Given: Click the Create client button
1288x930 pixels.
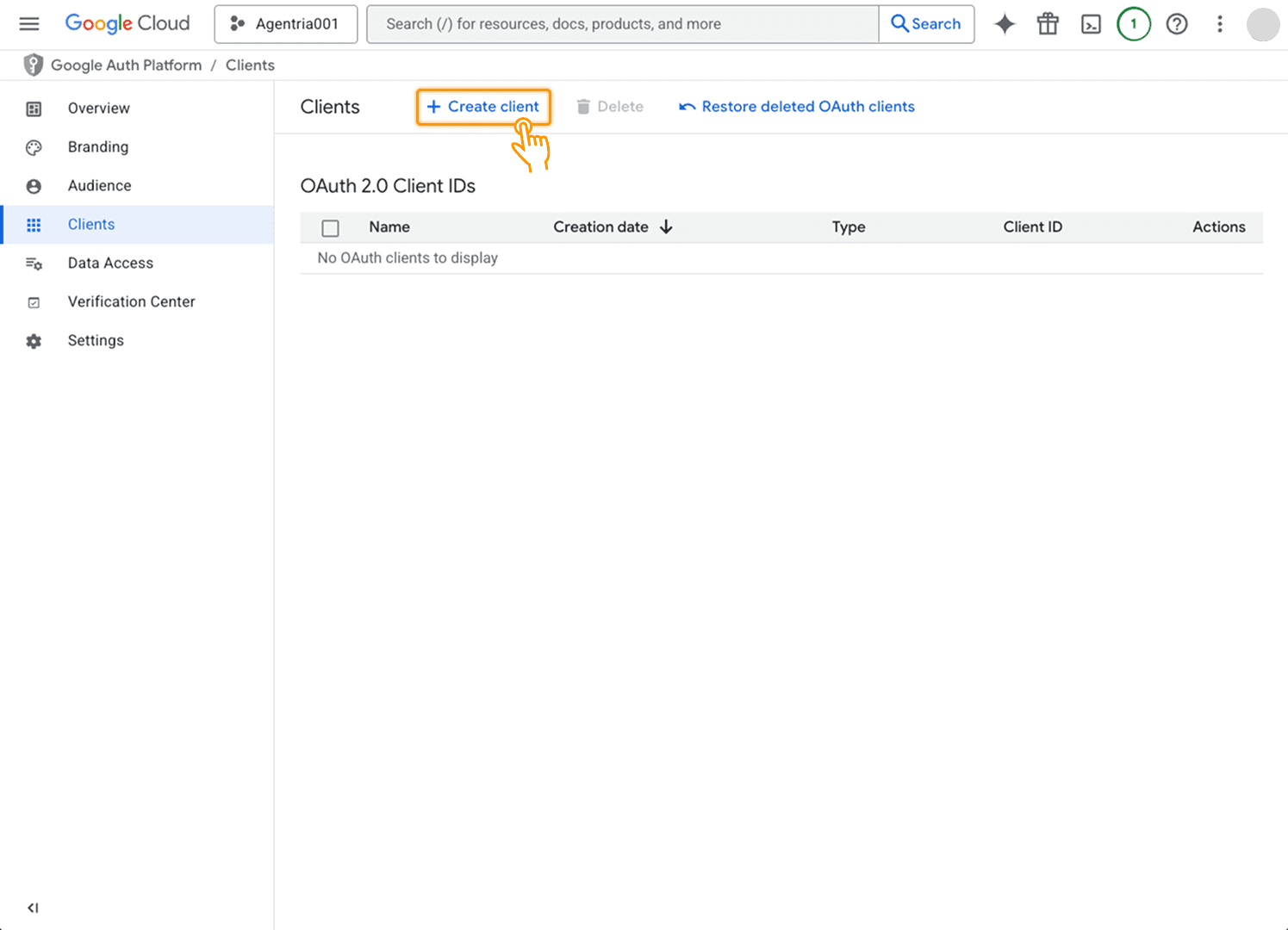Looking at the screenshot, I should coord(483,107).
